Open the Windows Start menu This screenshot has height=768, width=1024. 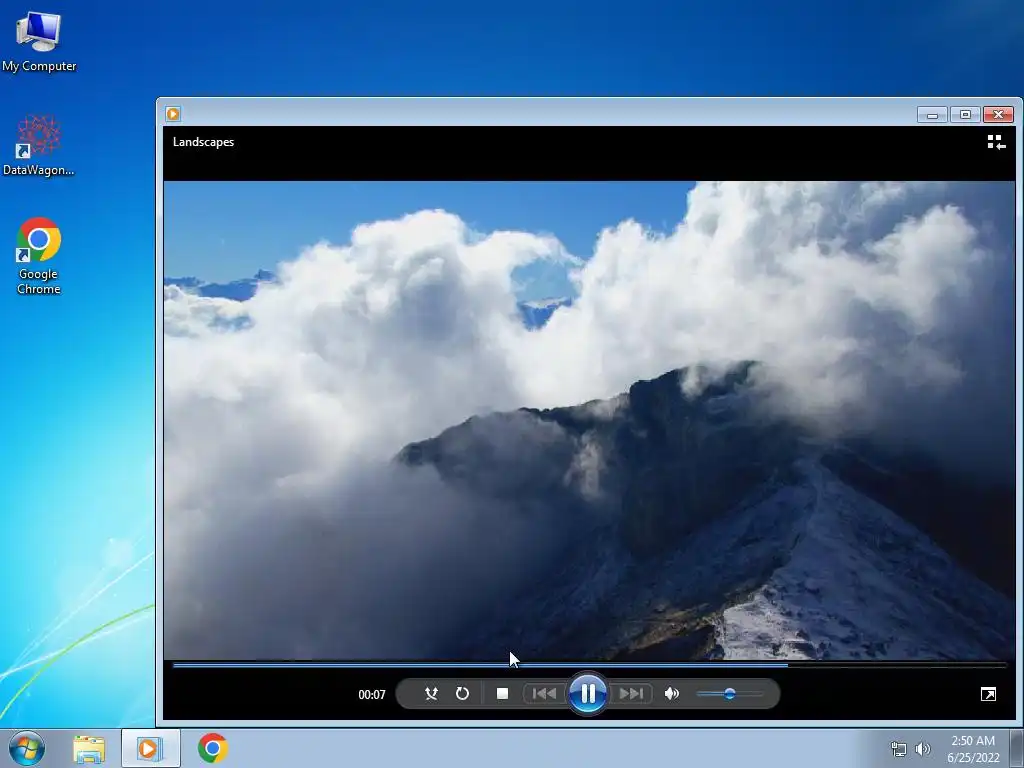click(27, 748)
